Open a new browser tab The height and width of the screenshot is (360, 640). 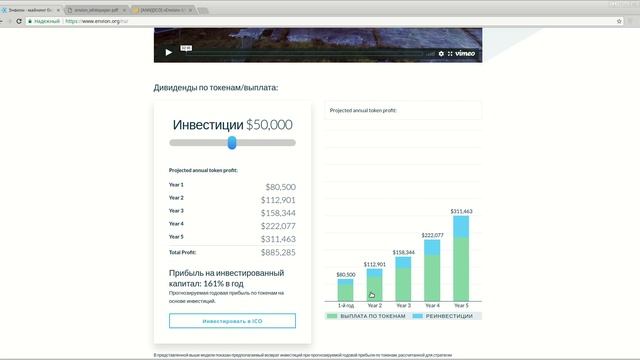coord(203,10)
